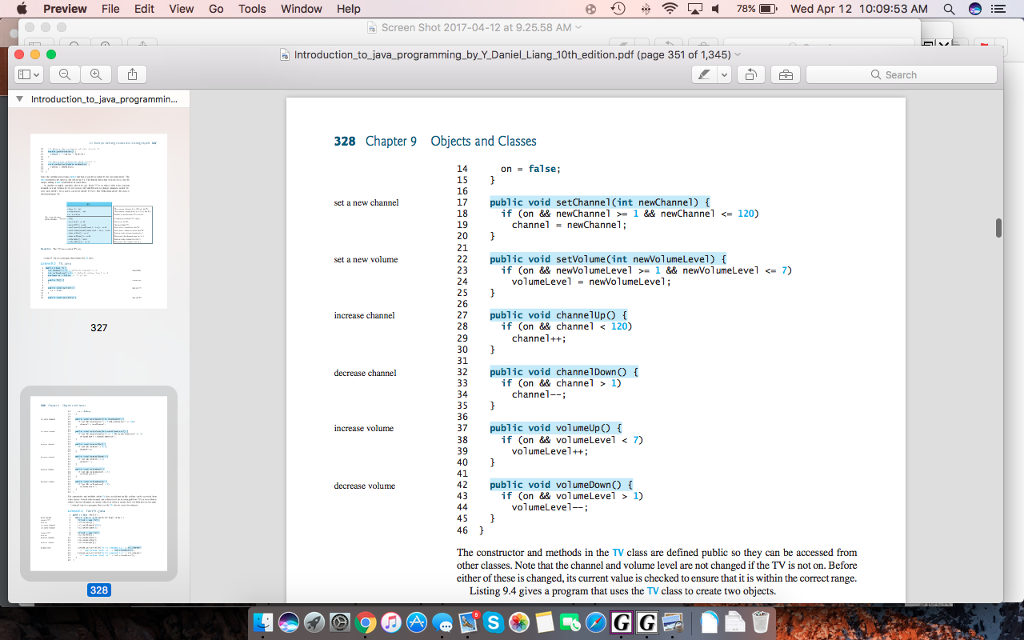Open Spotlight search from the menu bar
This screenshot has width=1024, height=640.
click(948, 9)
